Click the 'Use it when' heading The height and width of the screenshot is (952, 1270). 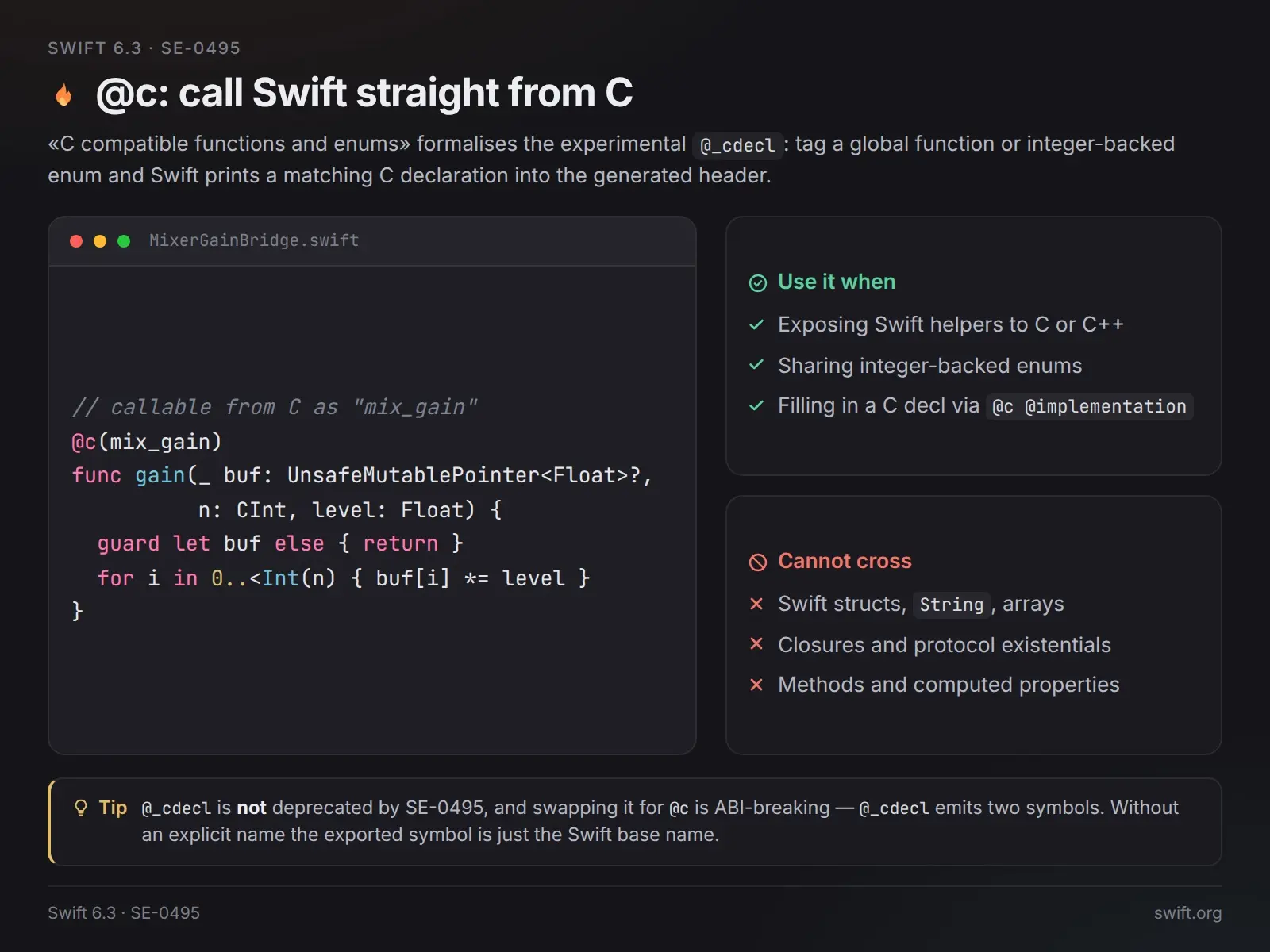click(x=837, y=282)
